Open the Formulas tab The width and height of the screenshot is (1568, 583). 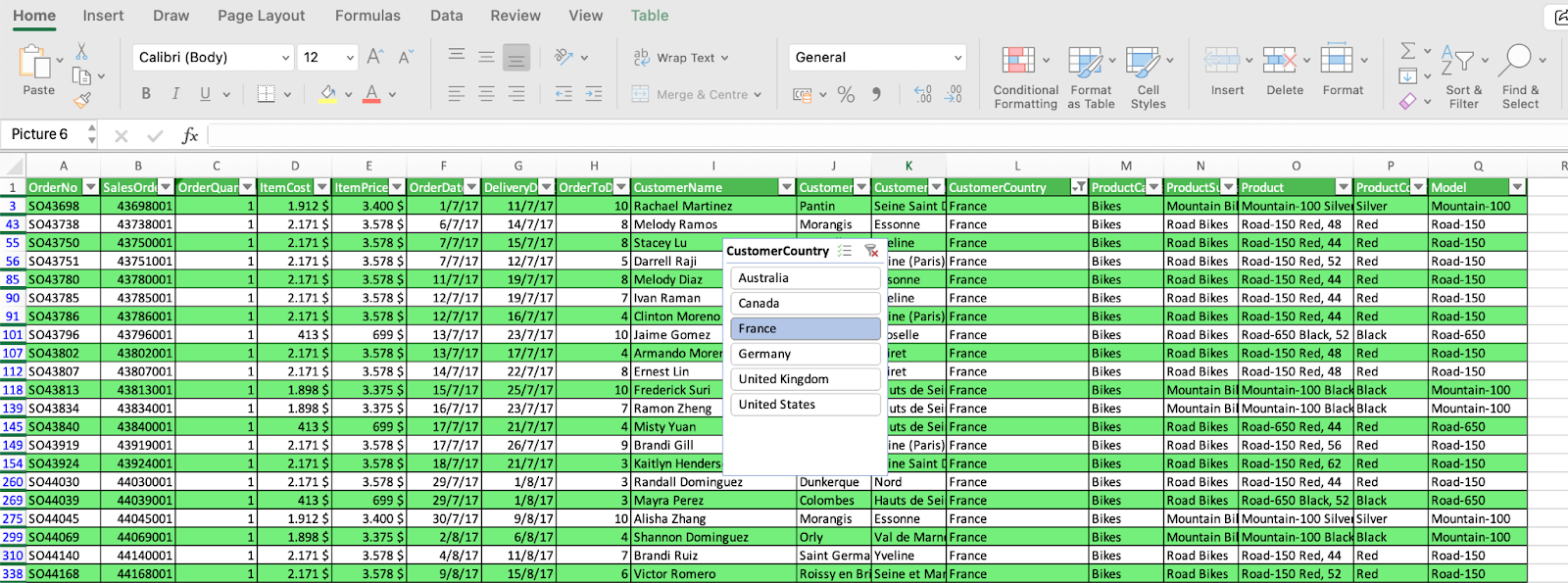pos(367,16)
